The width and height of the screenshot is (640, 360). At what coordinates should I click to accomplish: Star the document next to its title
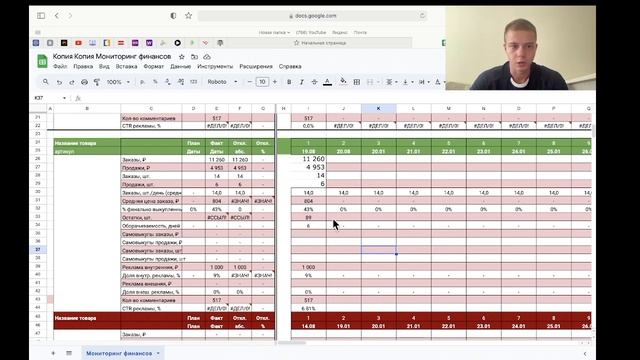[182, 57]
